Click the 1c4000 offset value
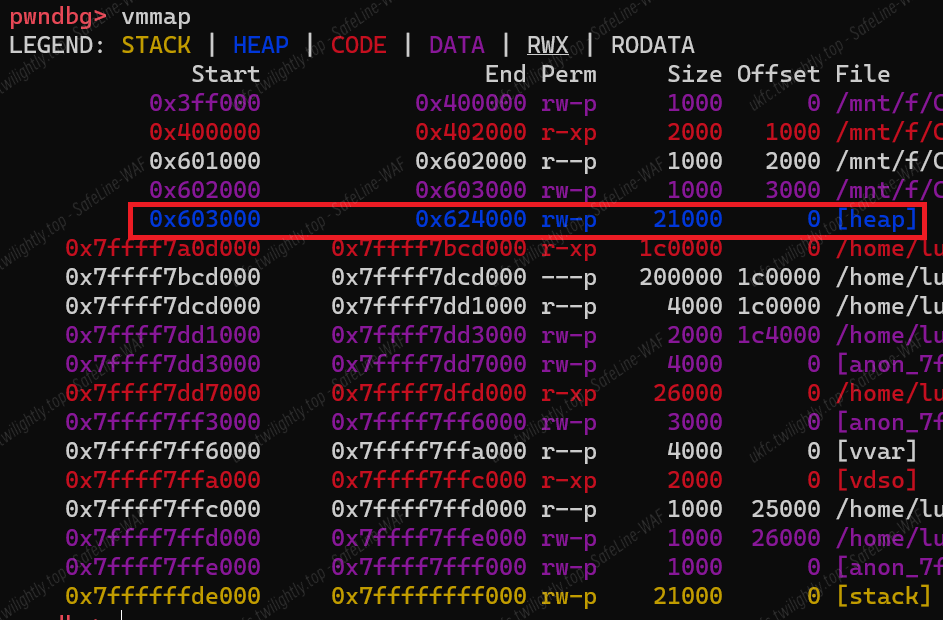Screen dimensions: 943x620 [778, 335]
